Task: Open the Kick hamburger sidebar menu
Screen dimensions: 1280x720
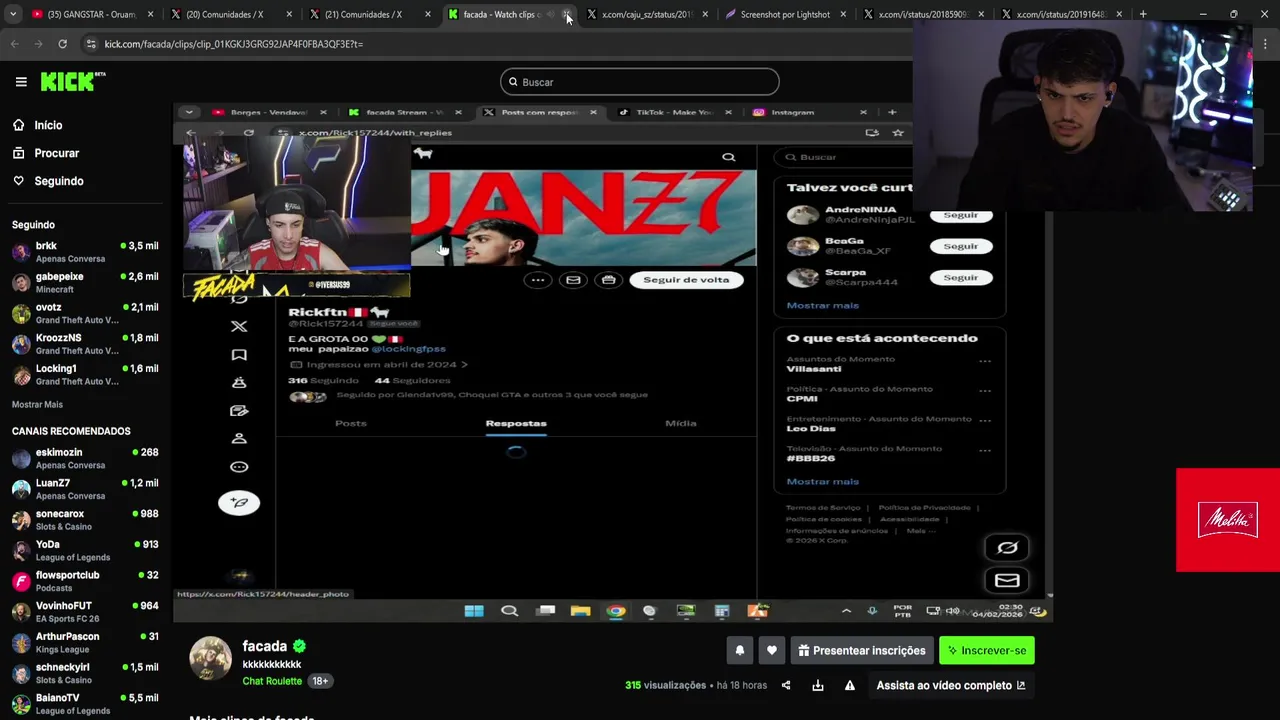Action: click(x=21, y=82)
